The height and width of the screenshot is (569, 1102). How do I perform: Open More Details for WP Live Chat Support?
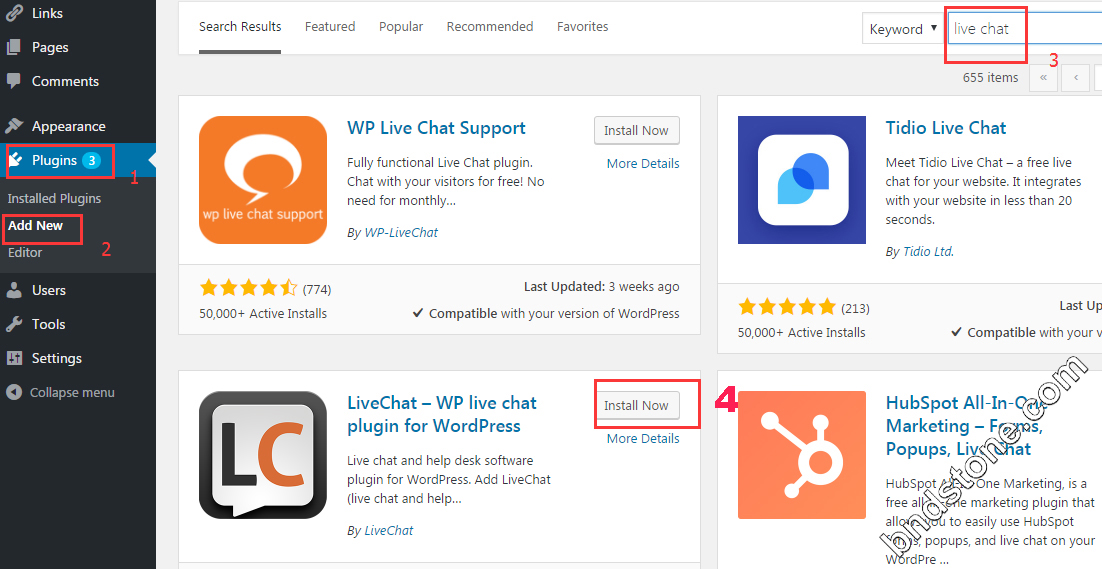(643, 163)
